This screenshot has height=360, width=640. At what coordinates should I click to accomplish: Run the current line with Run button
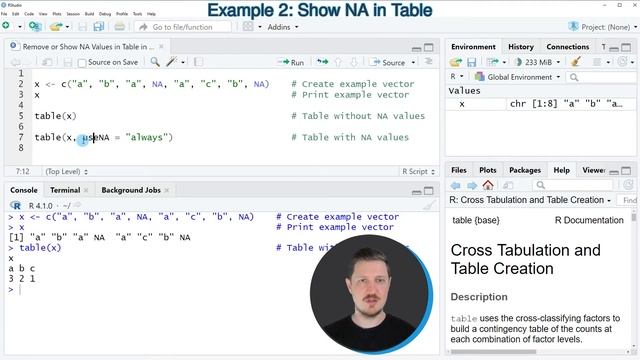click(291, 62)
